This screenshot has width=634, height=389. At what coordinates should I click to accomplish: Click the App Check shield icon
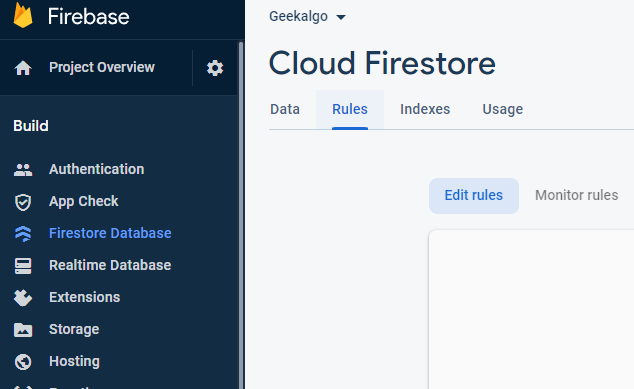click(x=23, y=202)
